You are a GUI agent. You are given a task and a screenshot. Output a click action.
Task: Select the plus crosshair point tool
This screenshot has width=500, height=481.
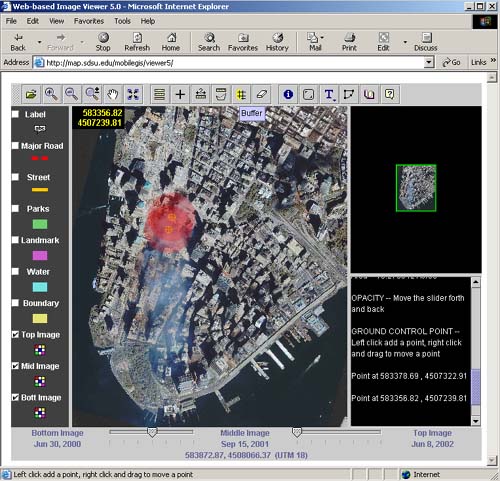[180, 94]
